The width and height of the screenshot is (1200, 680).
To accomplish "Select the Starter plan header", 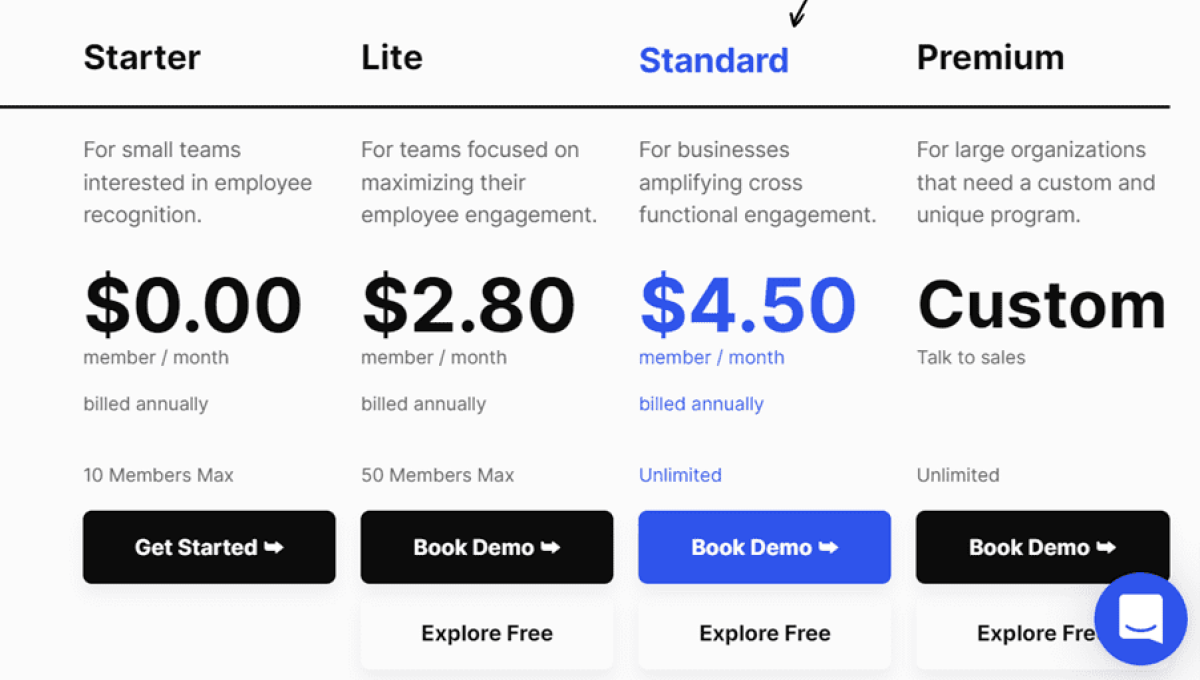I will point(141,57).
